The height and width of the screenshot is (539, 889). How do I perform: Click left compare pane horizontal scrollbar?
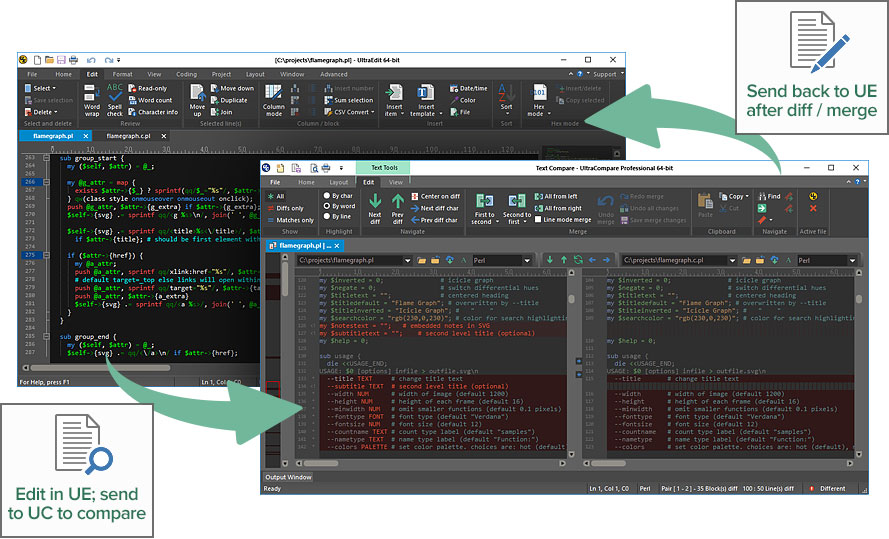click(x=321, y=463)
